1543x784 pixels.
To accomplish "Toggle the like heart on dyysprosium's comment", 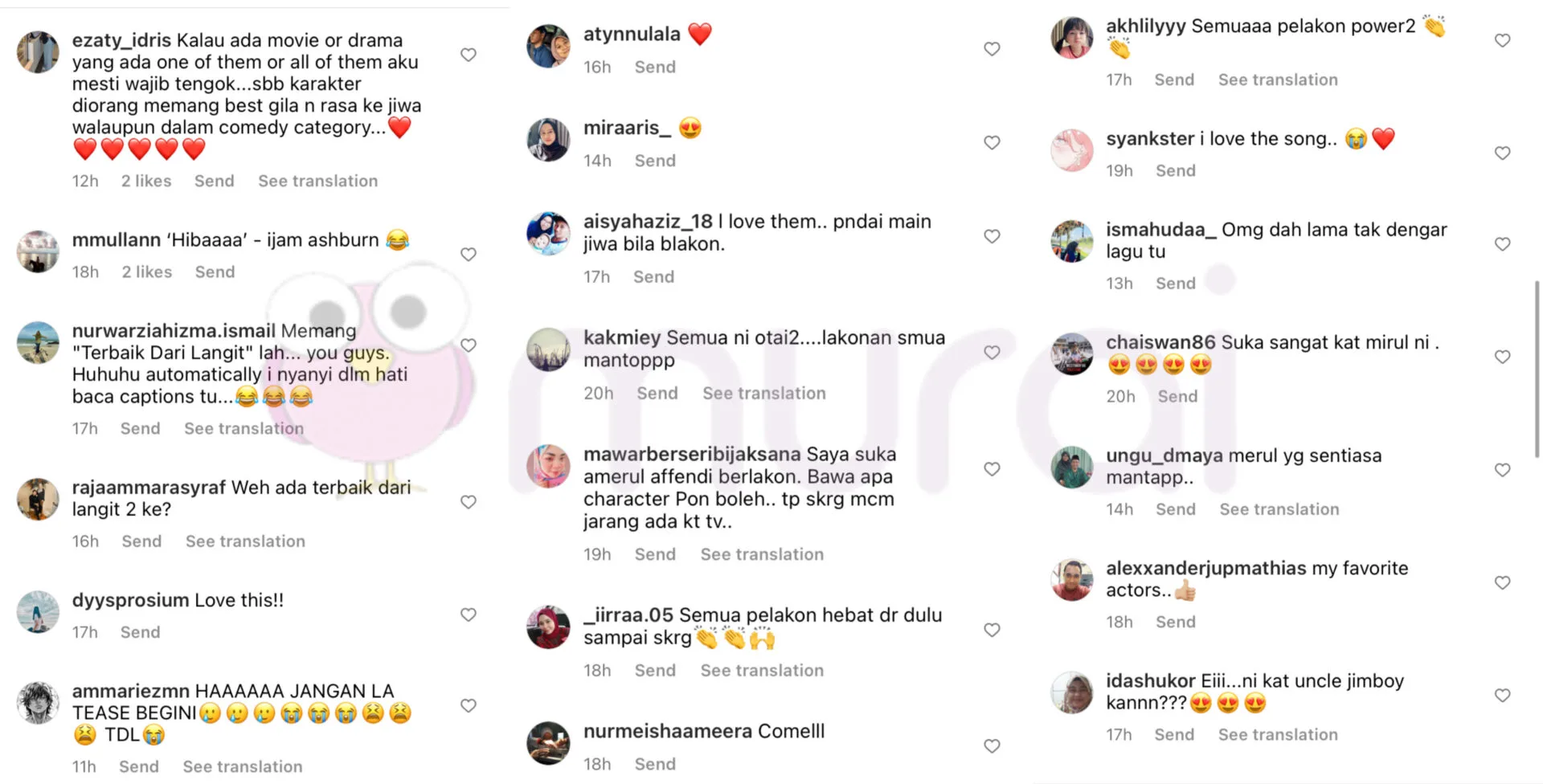I will (469, 615).
